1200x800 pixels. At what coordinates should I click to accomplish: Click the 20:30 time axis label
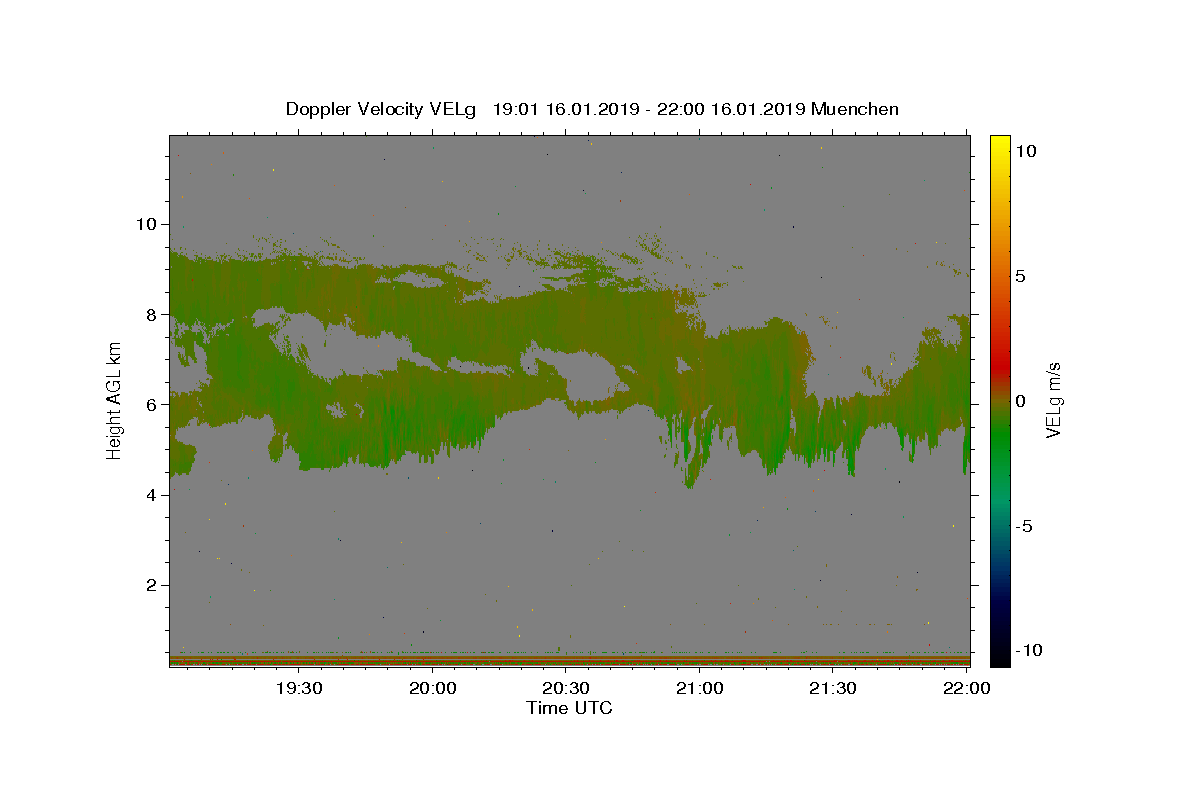(x=565, y=688)
